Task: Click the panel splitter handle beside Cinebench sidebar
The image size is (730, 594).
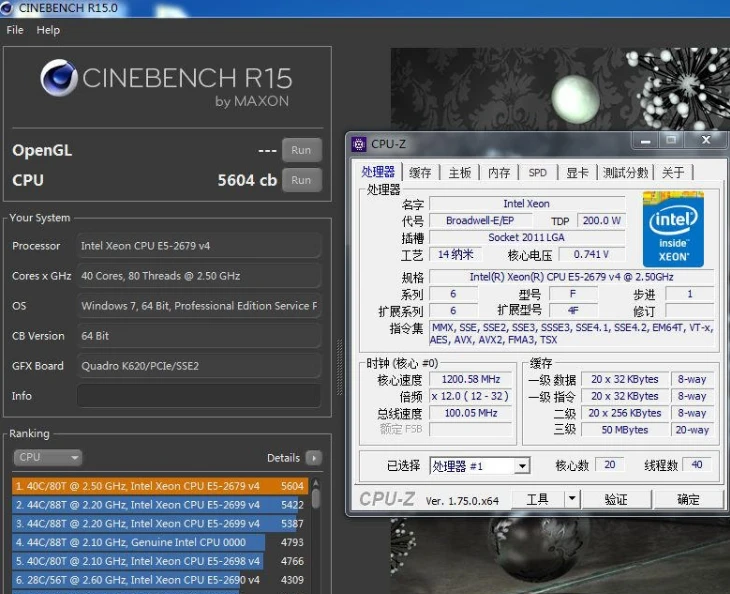Action: (339, 368)
